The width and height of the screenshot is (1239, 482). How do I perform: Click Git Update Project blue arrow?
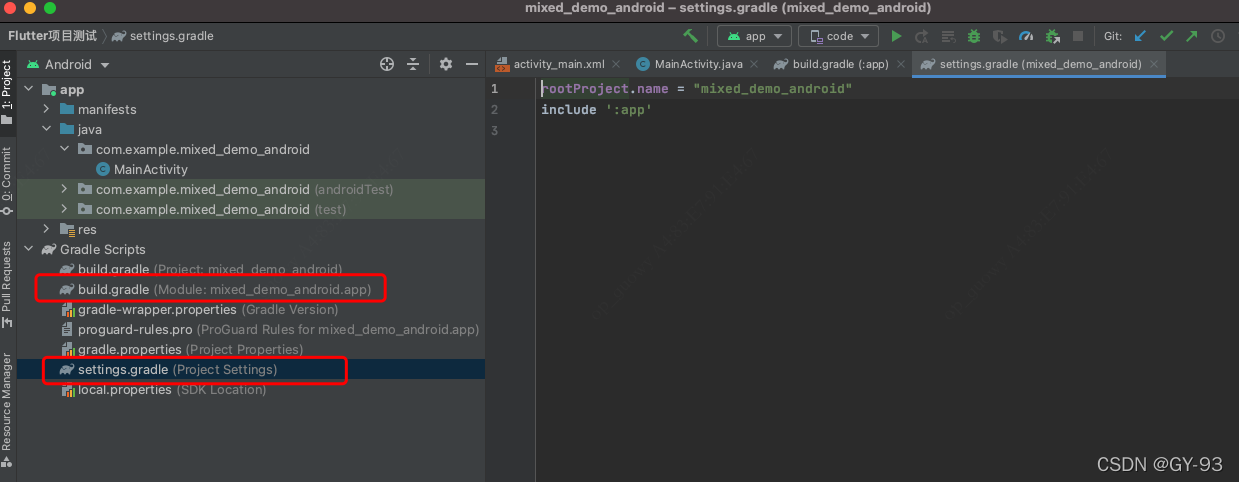point(1140,36)
